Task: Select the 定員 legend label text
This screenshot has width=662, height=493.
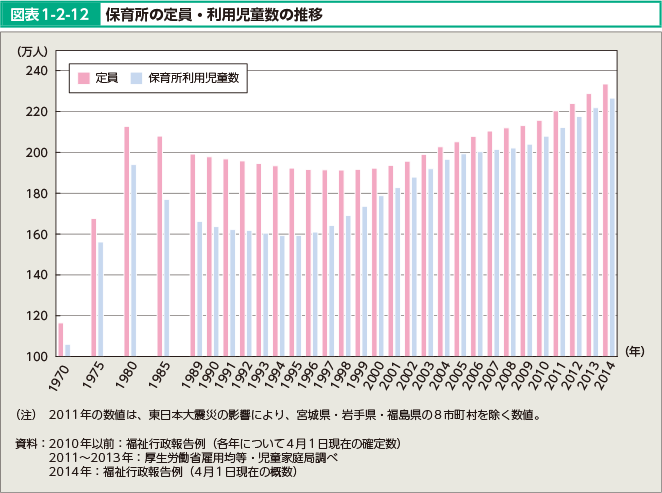Action: point(107,77)
